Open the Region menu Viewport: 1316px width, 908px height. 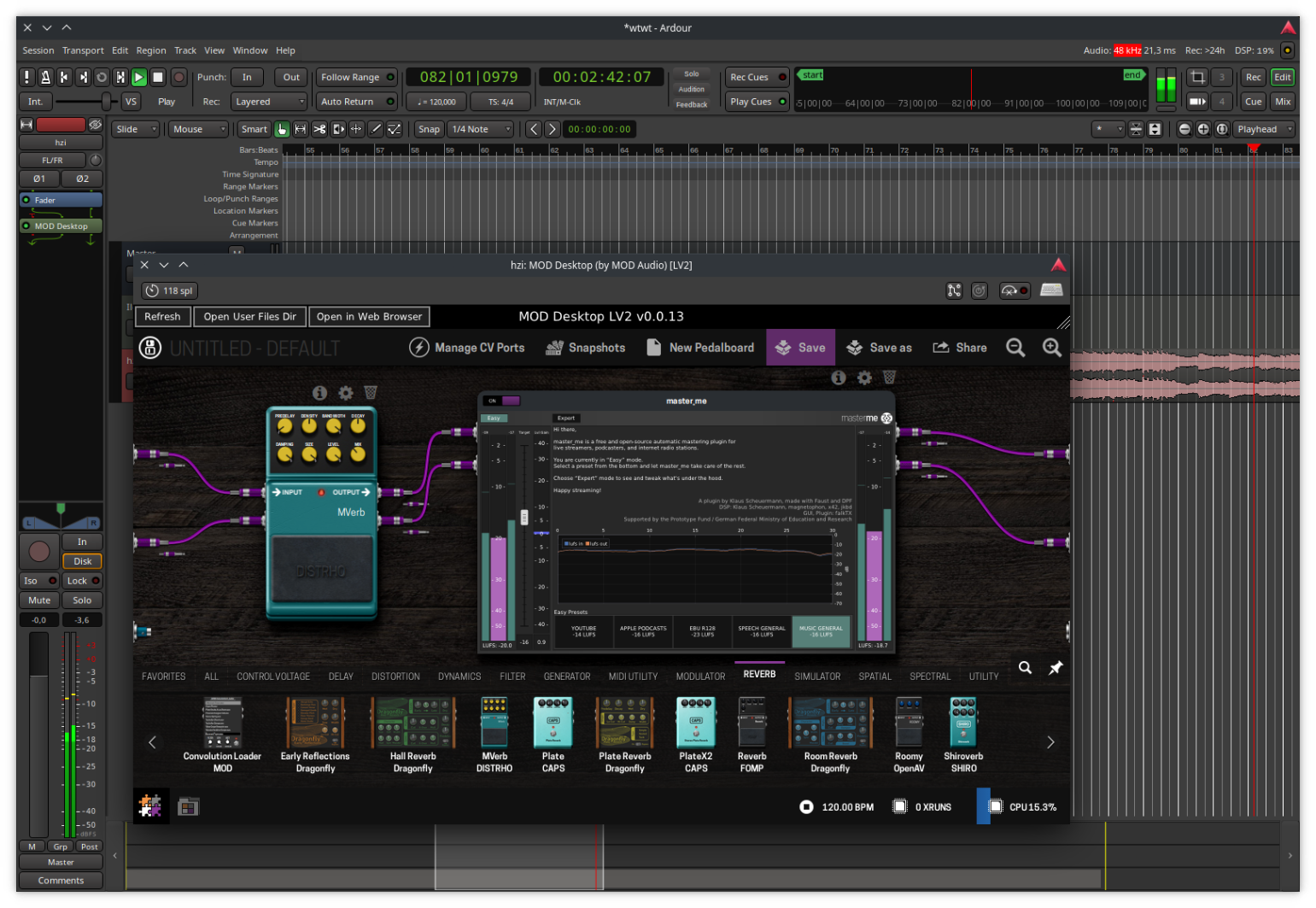coord(151,50)
